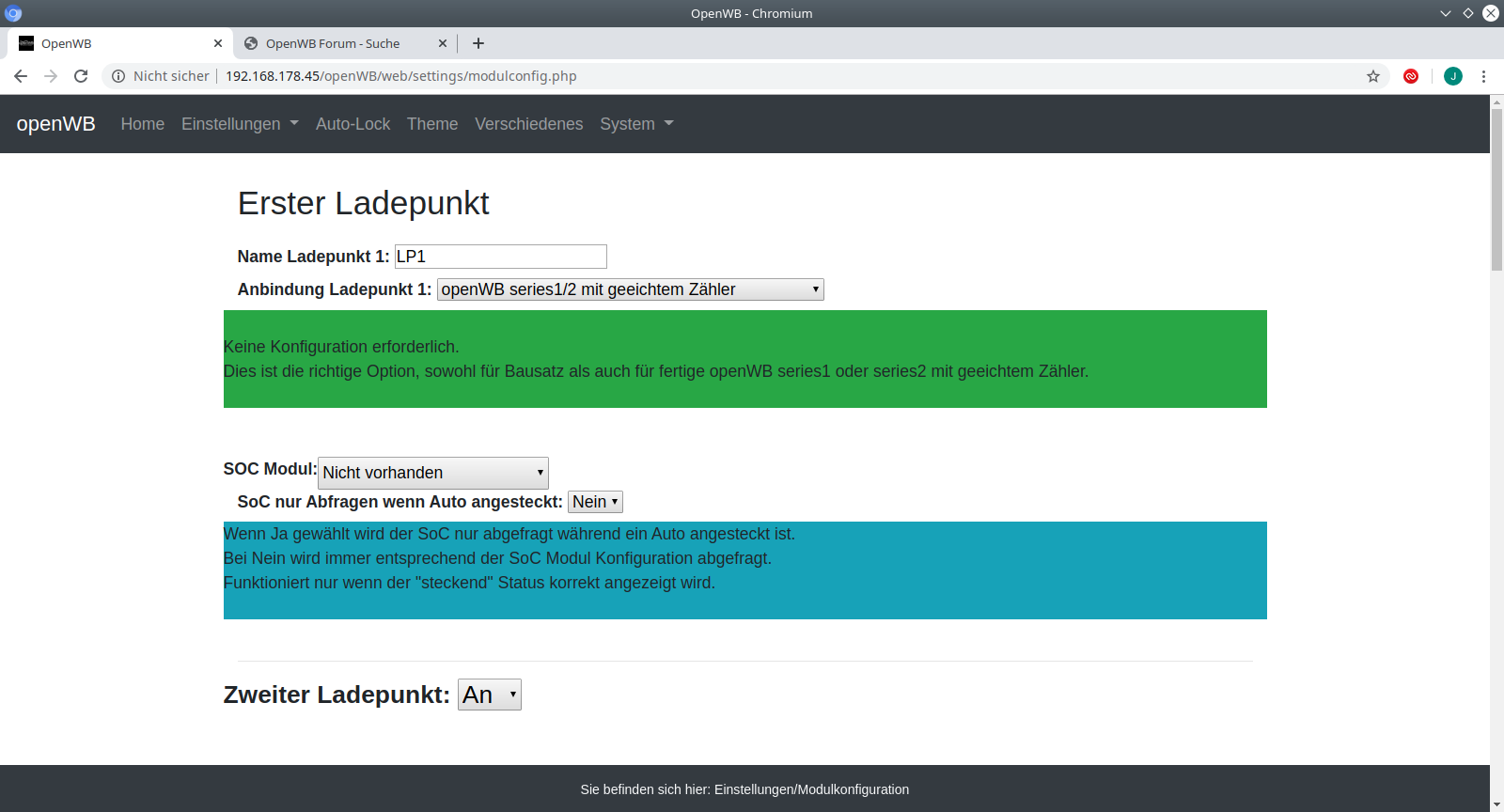The image size is (1504, 812).
Task: Open the red blocker extension icon
Action: point(1411,76)
